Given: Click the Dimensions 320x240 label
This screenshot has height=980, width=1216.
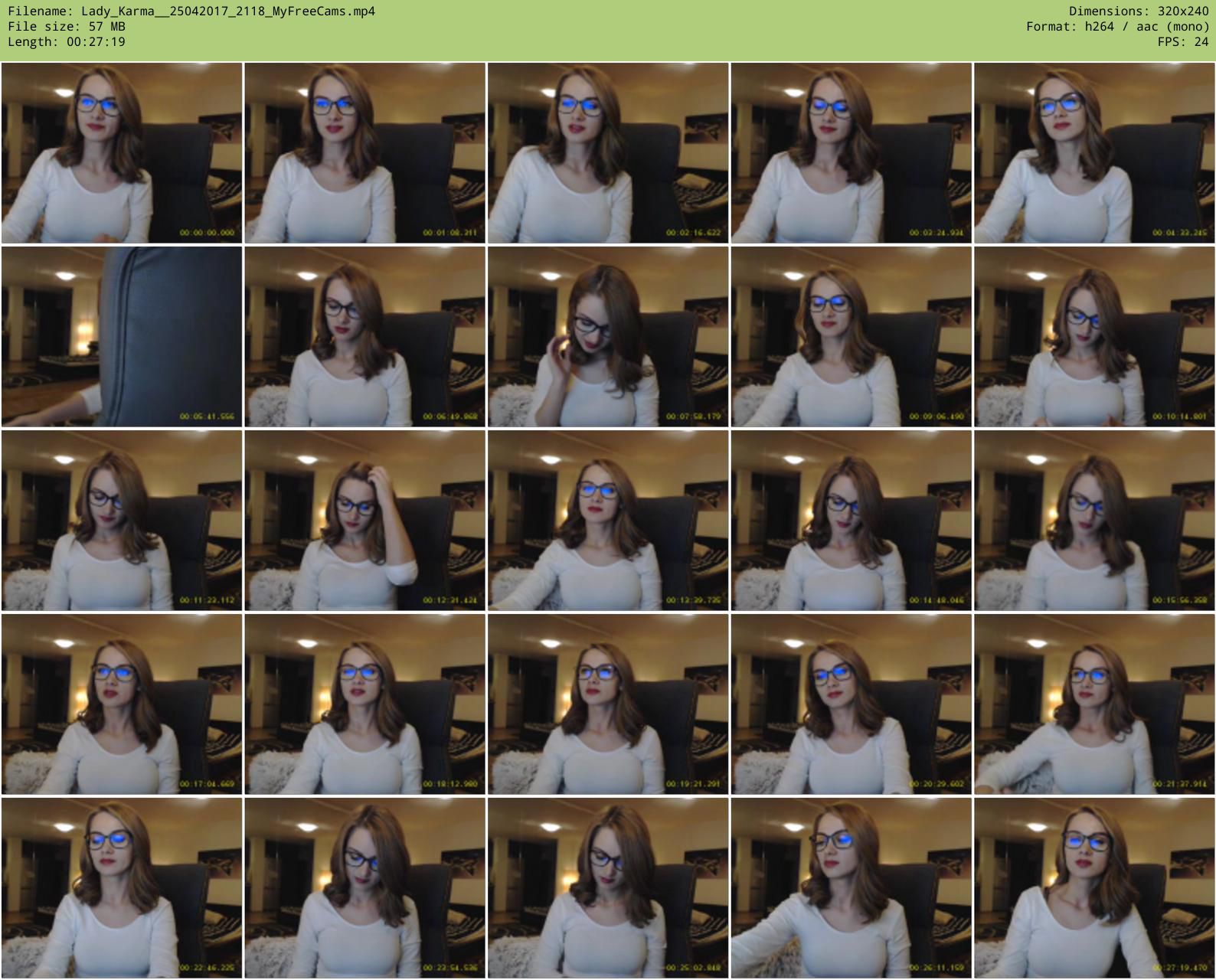Looking at the screenshot, I should [x=1139, y=11].
